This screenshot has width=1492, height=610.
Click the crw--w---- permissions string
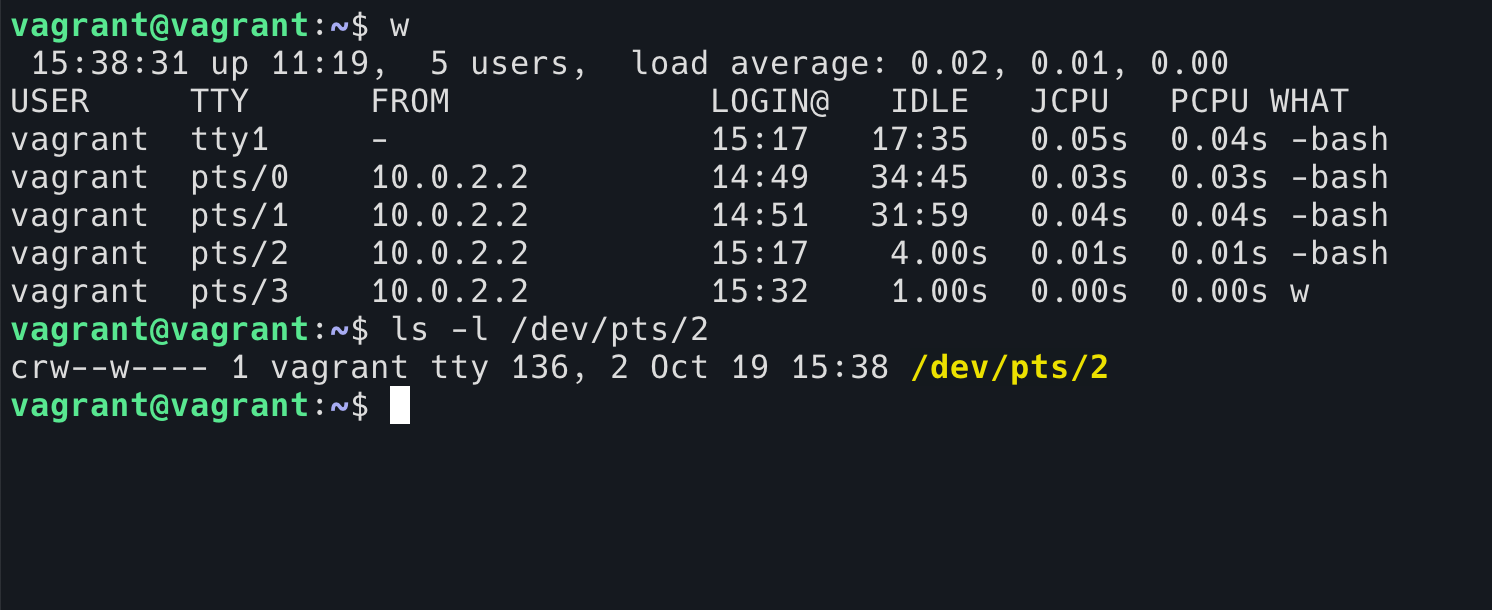pos(110,368)
